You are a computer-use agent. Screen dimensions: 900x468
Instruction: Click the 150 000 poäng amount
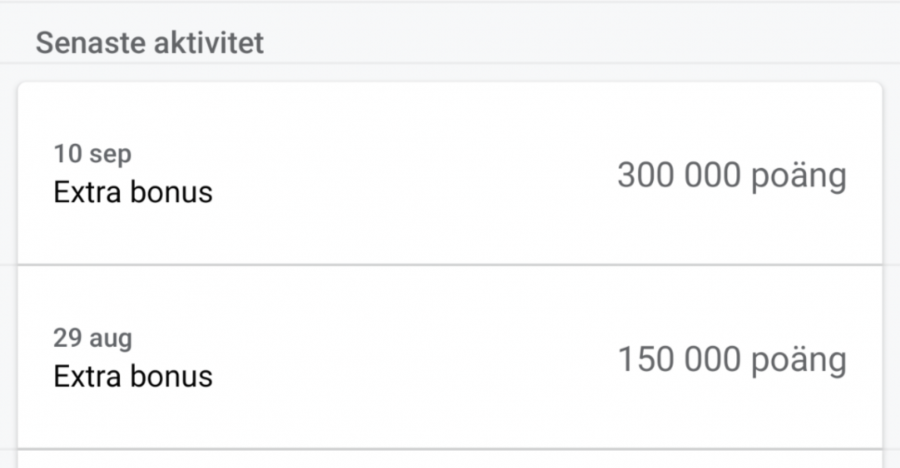point(731,360)
